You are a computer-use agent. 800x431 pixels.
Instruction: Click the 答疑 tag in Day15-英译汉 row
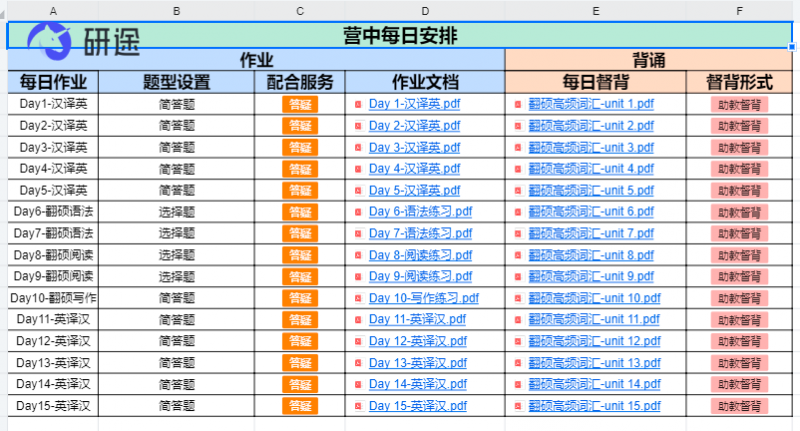click(300, 406)
